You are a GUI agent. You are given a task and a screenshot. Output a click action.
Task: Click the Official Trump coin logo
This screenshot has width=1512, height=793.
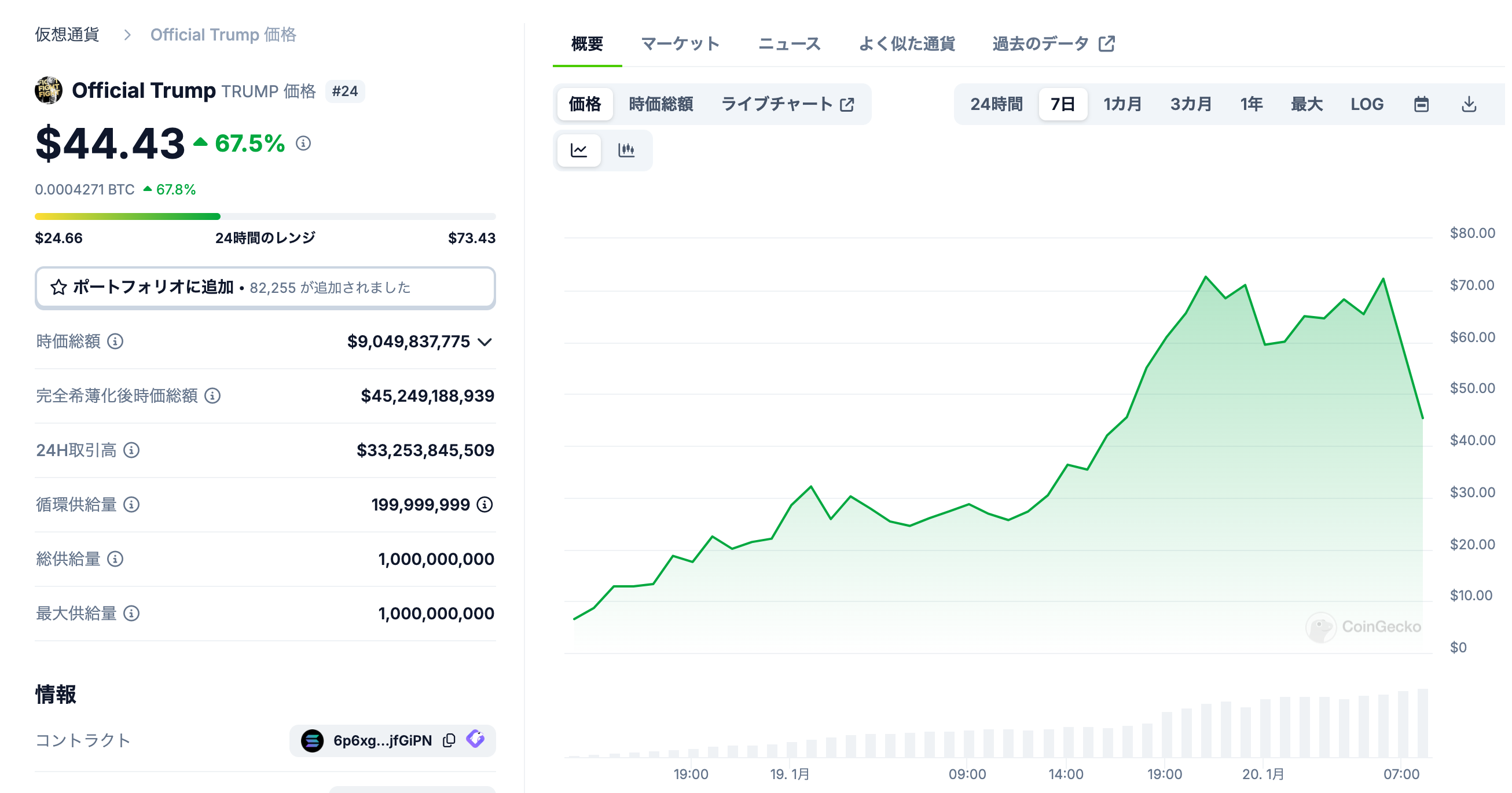[48, 90]
